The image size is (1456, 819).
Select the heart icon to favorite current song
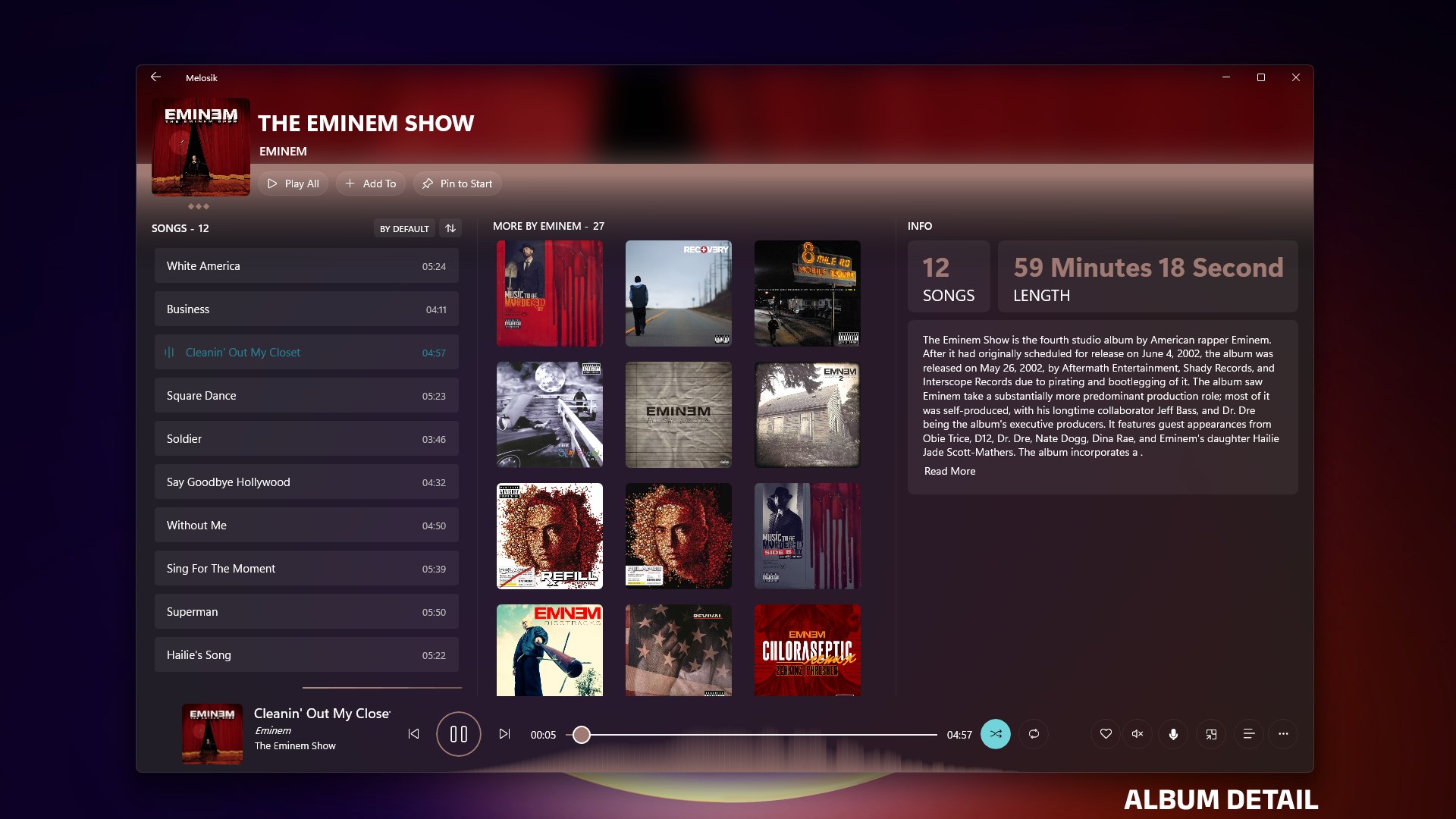1106,734
